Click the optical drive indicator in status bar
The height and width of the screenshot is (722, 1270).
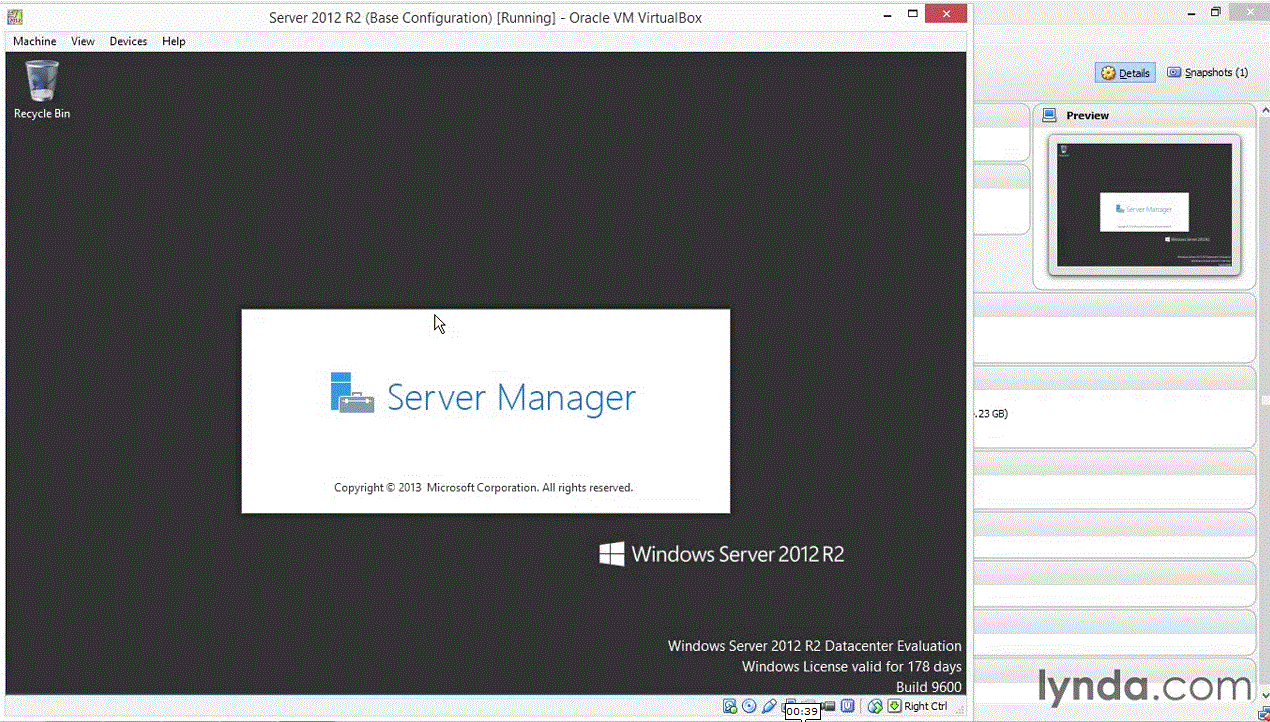(x=749, y=706)
